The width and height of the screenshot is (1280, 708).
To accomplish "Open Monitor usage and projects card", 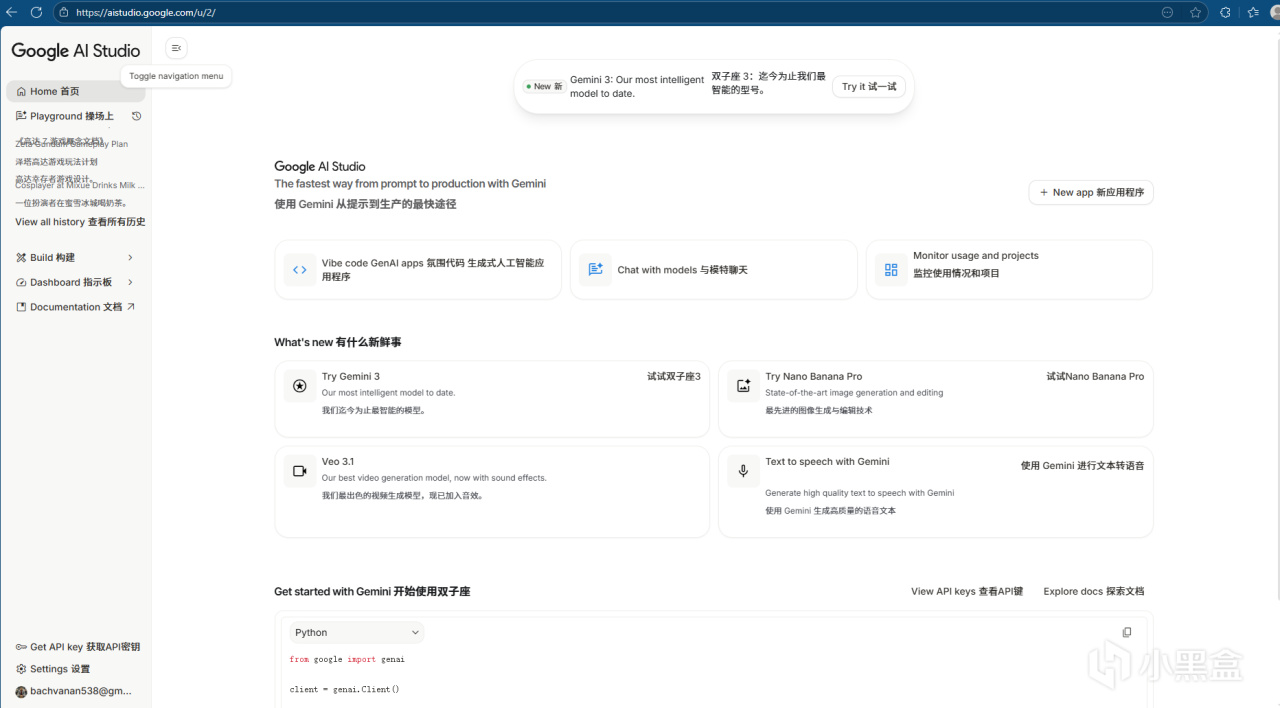I will tap(1010, 269).
